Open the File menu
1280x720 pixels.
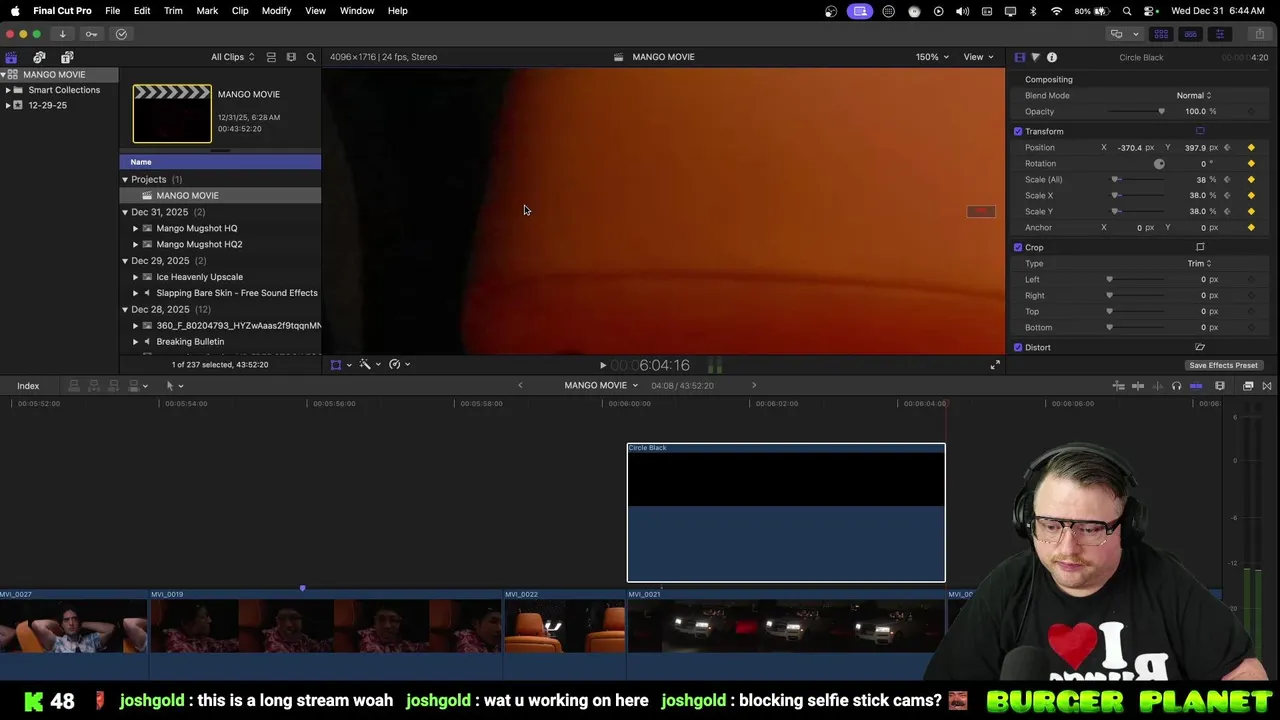click(x=113, y=10)
